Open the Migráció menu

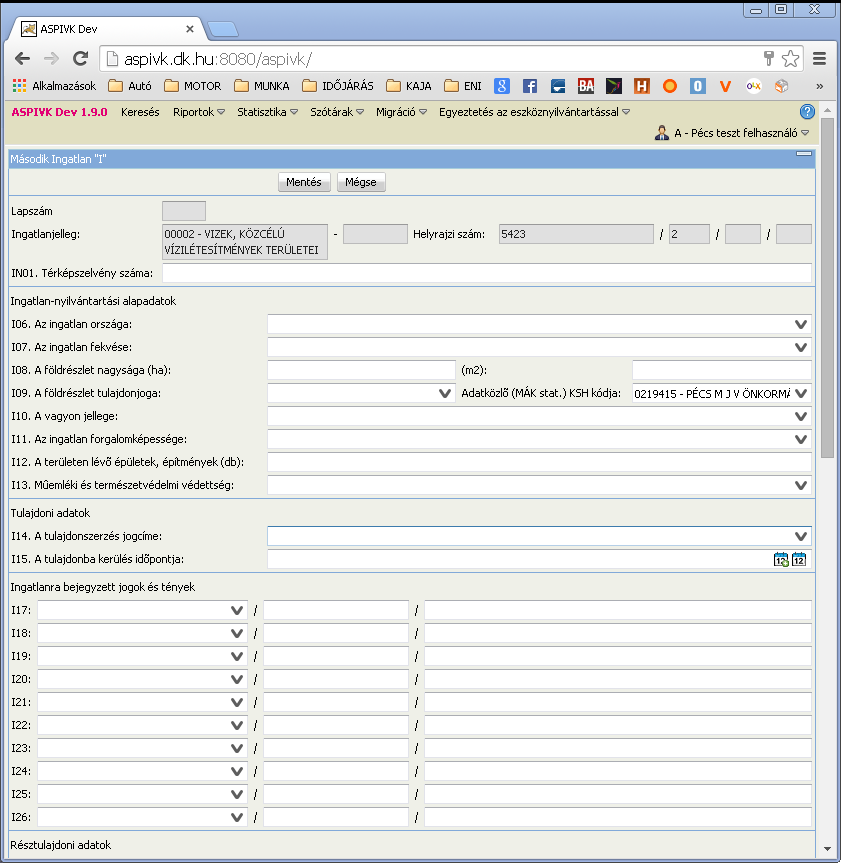point(401,112)
